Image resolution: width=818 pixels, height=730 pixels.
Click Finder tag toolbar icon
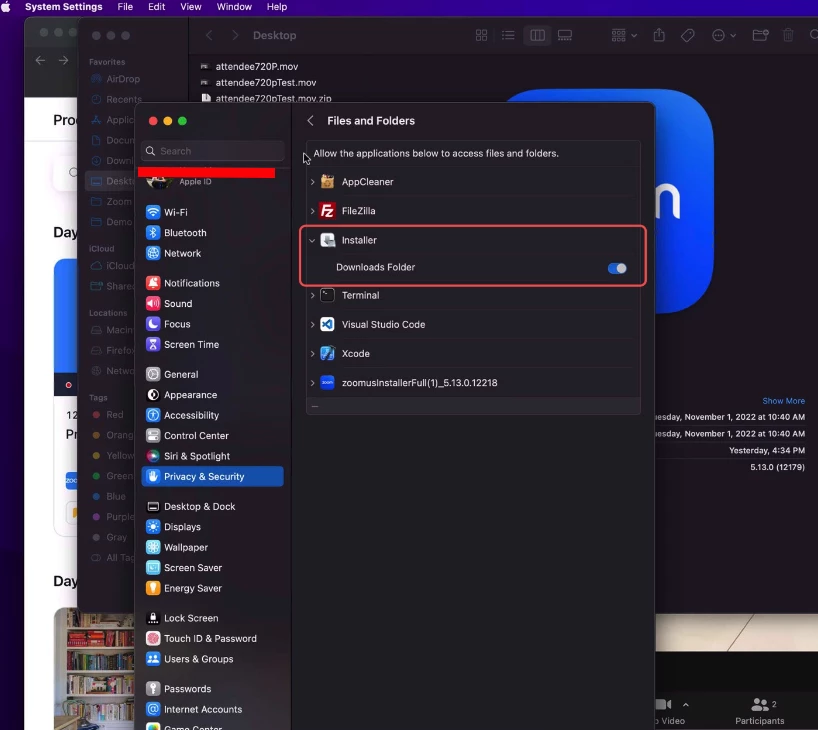688,35
